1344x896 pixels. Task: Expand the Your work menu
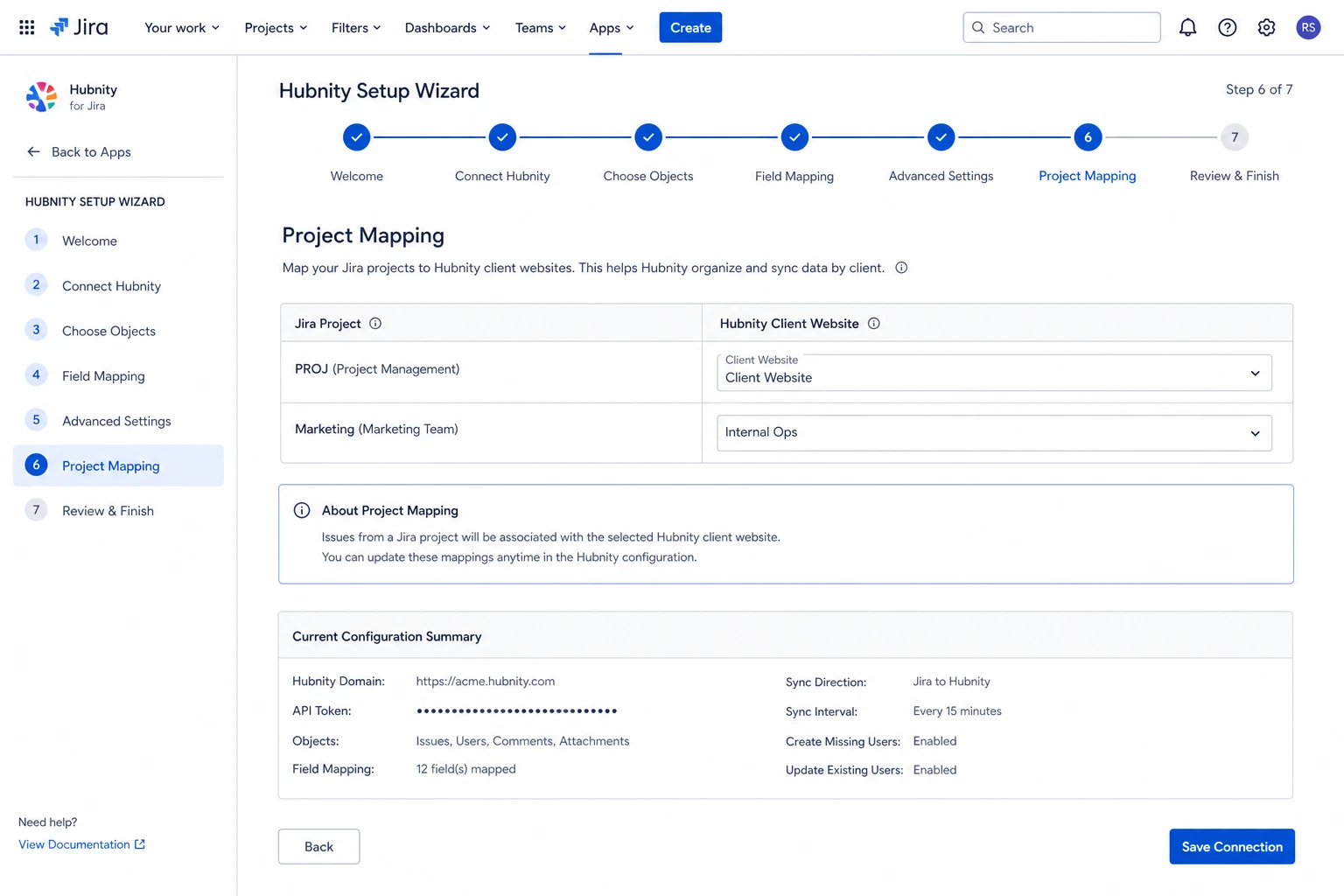182,27
